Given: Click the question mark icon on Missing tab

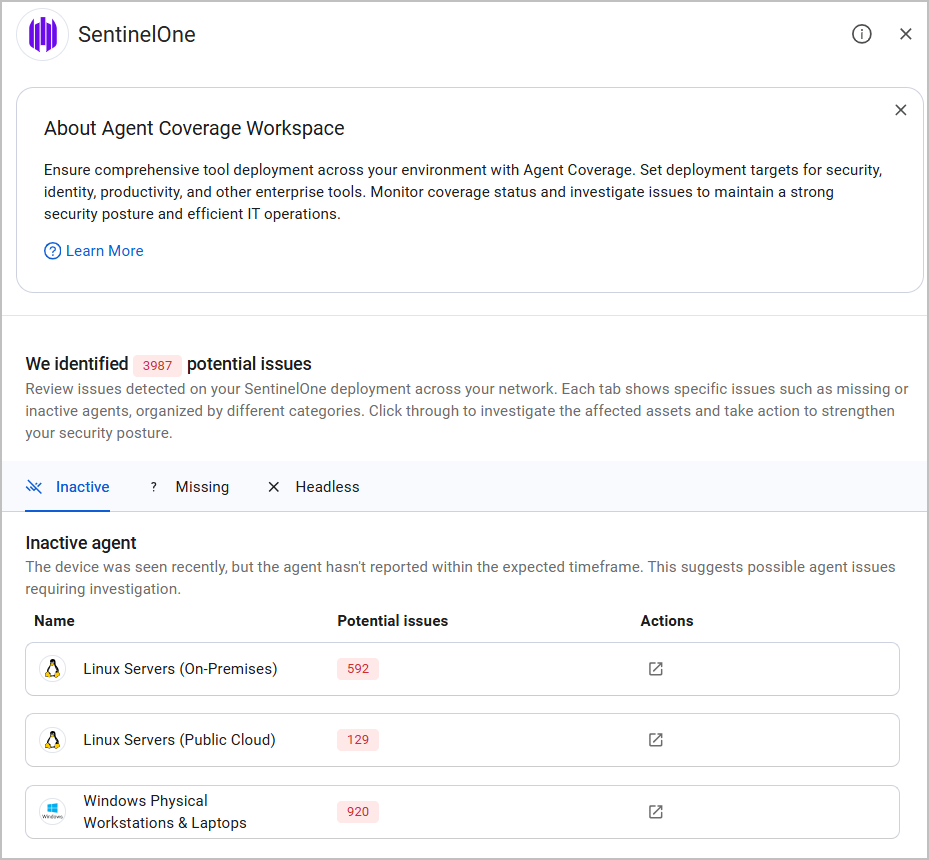Looking at the screenshot, I should click(153, 487).
